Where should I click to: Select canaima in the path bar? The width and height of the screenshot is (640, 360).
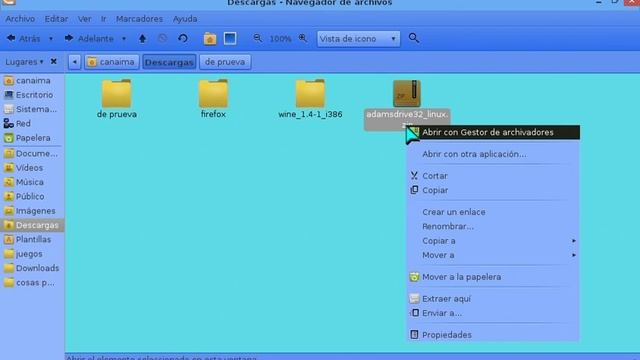112,62
